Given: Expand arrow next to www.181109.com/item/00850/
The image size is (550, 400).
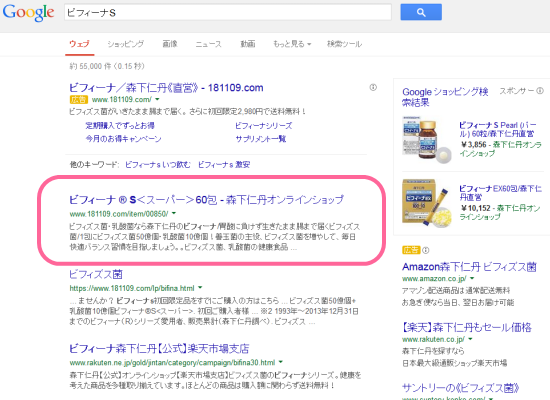Looking at the screenshot, I should click(x=174, y=213).
